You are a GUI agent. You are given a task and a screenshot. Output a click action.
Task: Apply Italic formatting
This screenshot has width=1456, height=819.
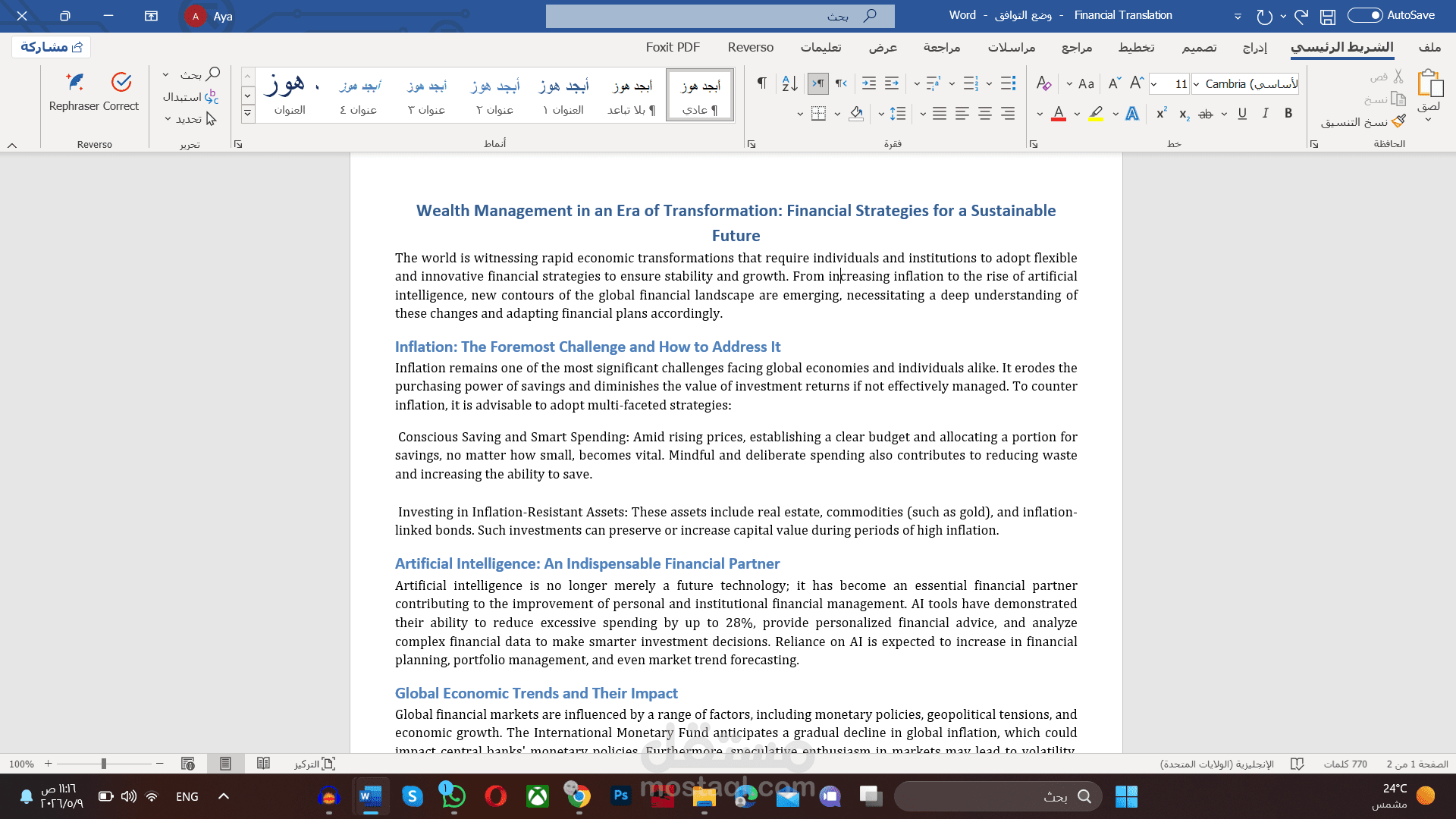[x=1265, y=114]
